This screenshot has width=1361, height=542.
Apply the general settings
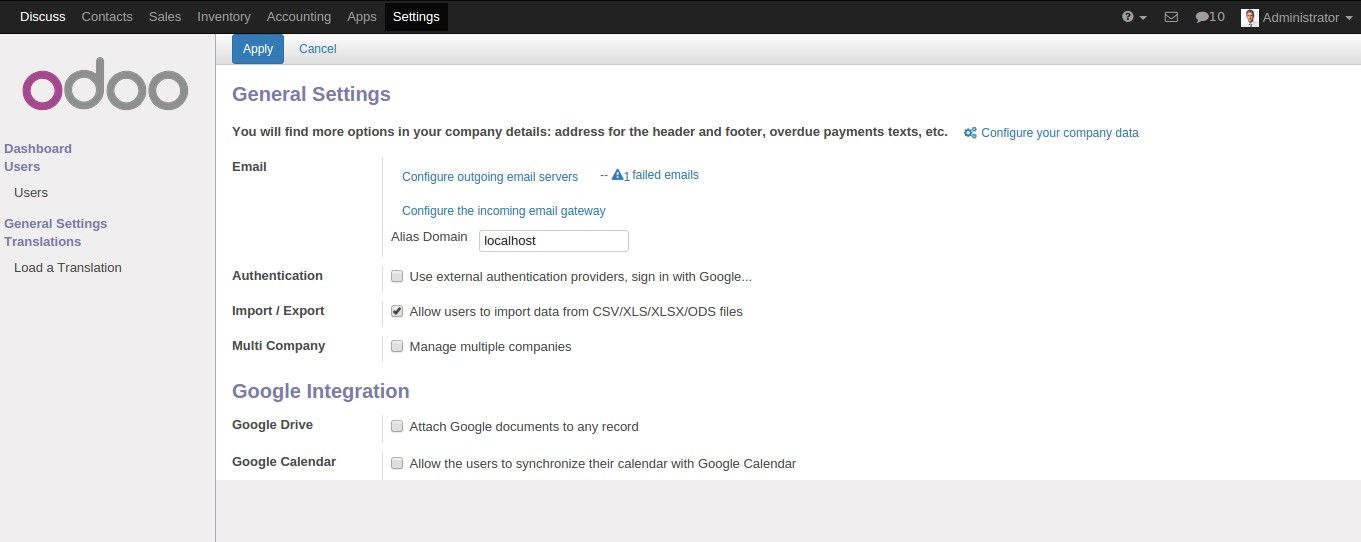[258, 49]
